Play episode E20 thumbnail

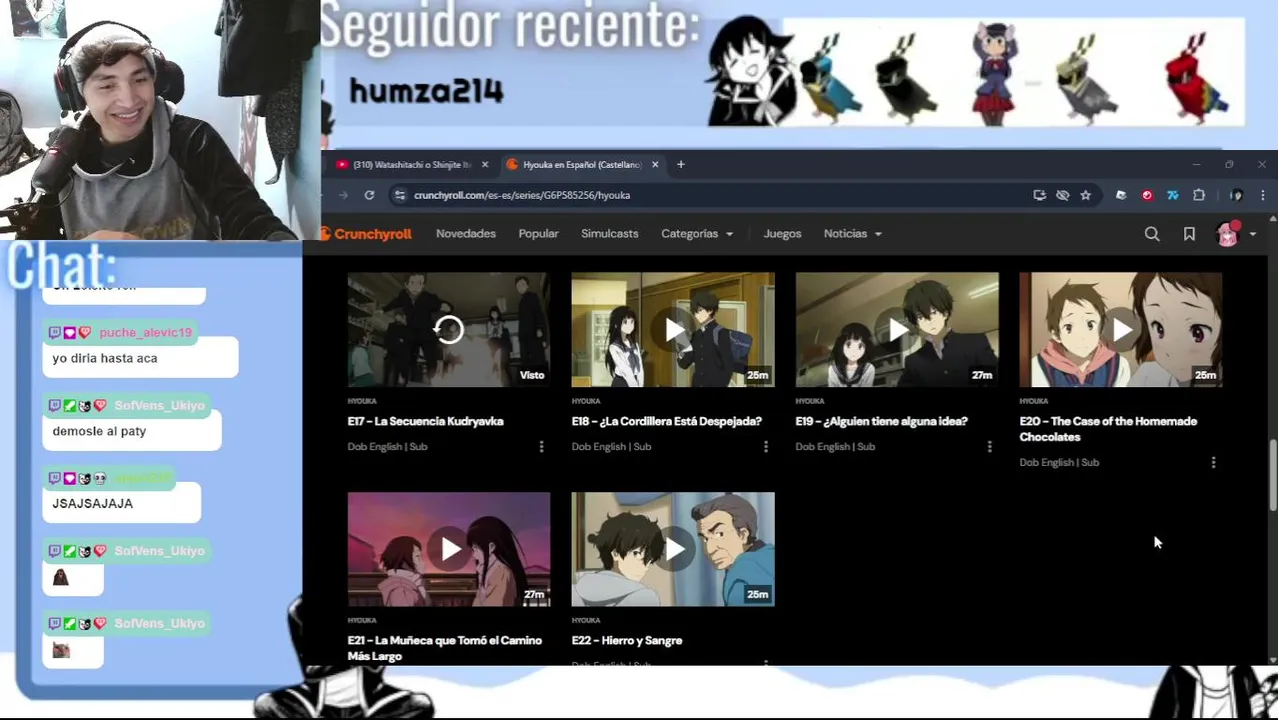1121,329
